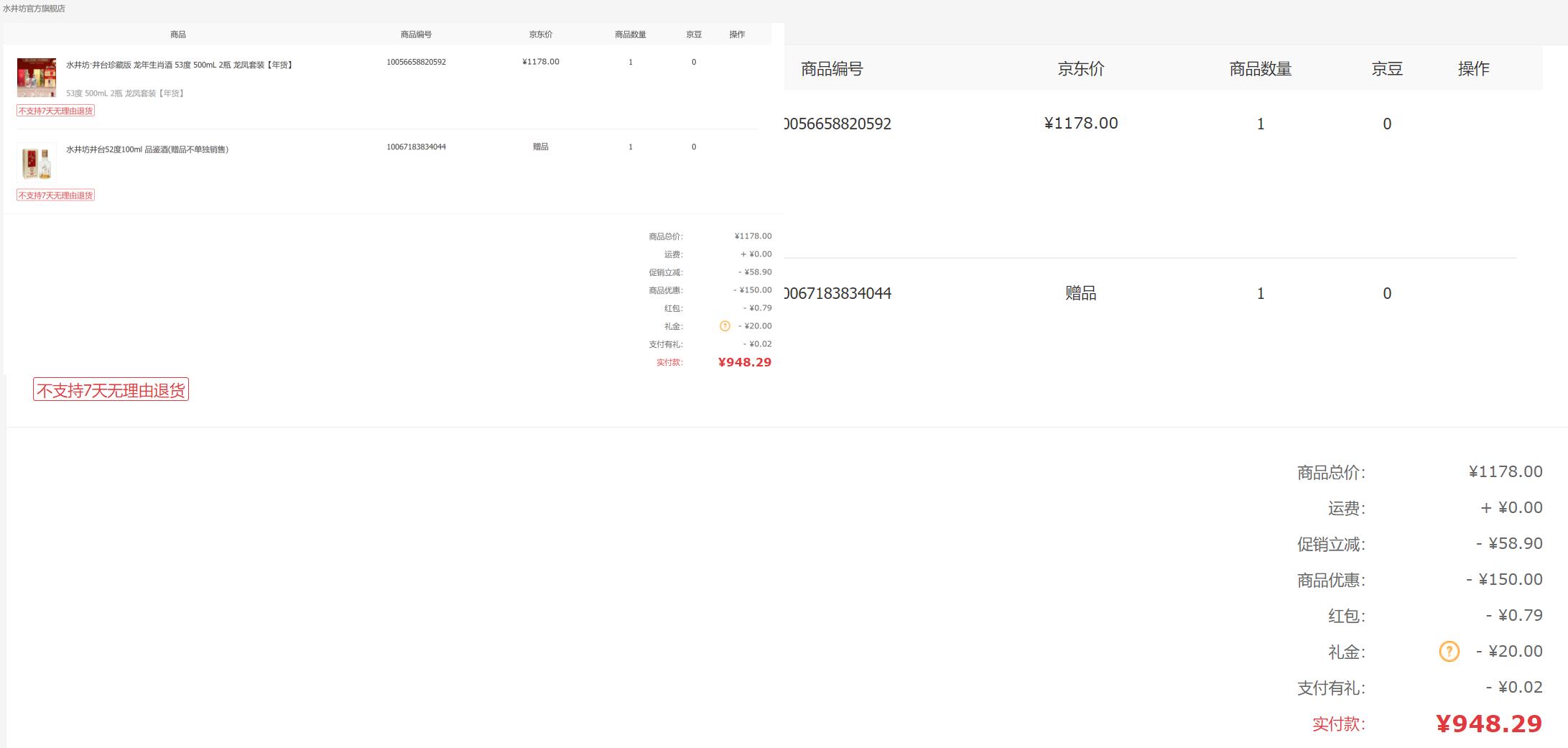The image size is (1568, 748).
Task: Open the red 龙年生肖酒 gift box thumbnail
Action: click(x=37, y=78)
